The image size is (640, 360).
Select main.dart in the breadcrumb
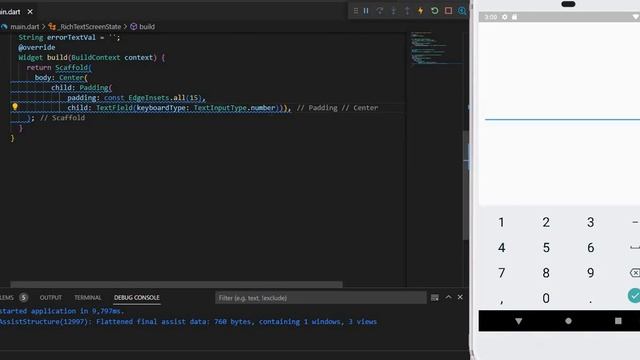click(x=24, y=27)
